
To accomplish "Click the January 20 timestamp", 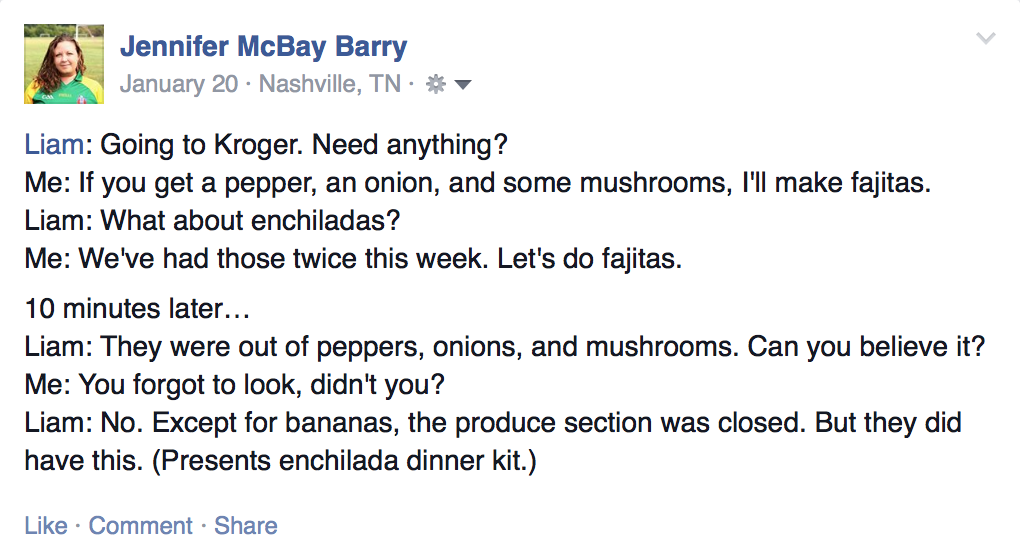I will (x=178, y=84).
